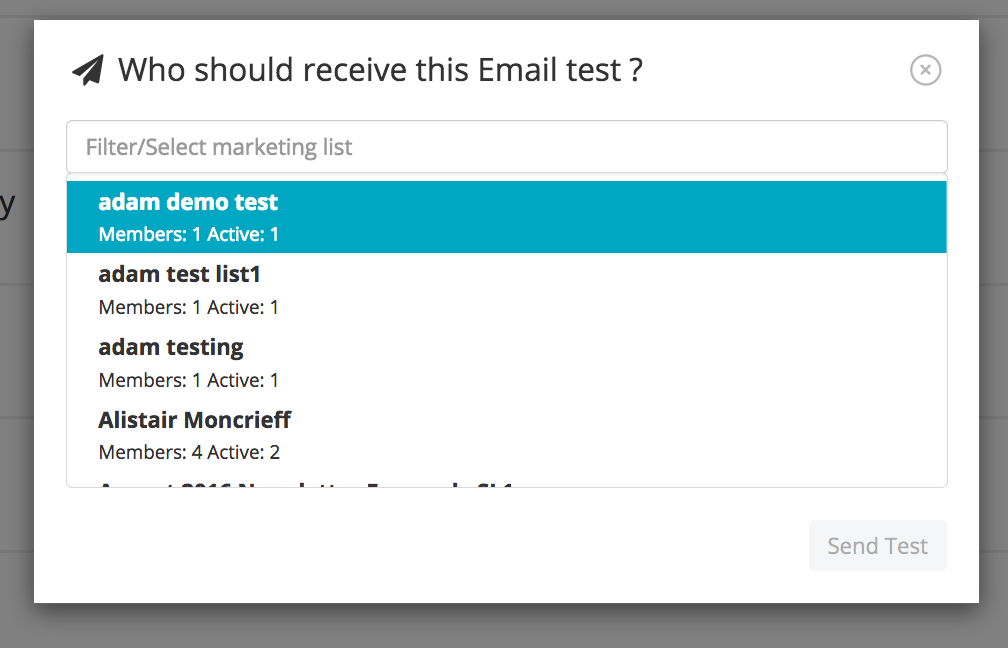The width and height of the screenshot is (1008, 648).
Task: Click the word Email in dialog heading
Action: [x=518, y=69]
